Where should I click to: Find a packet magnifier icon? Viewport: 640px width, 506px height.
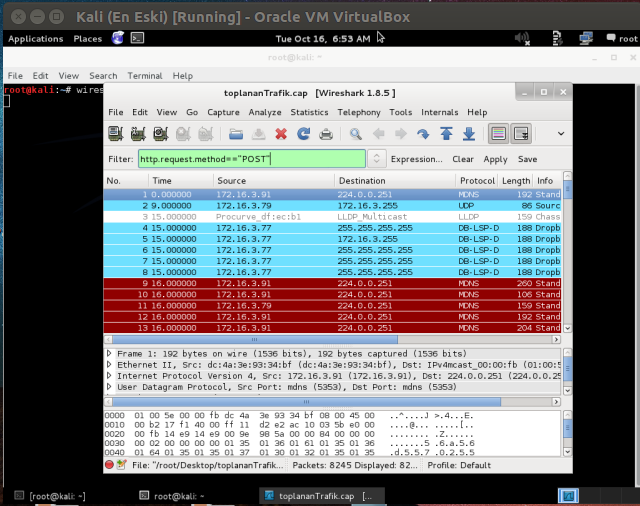356,134
